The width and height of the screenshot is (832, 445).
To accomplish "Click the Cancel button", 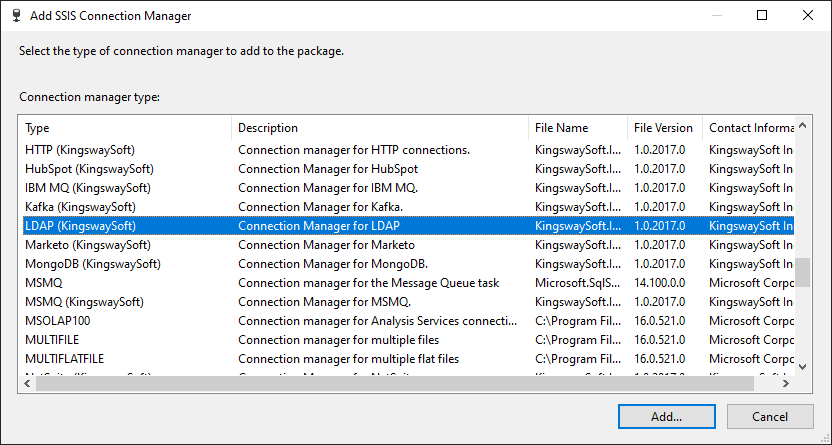I will pos(770,416).
